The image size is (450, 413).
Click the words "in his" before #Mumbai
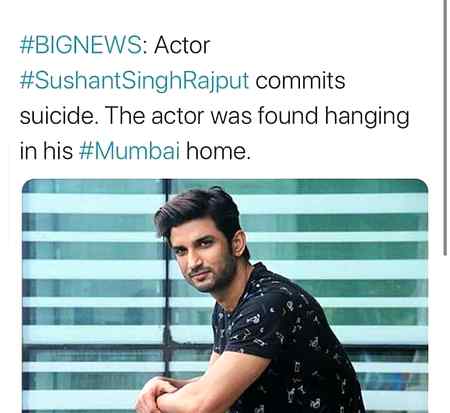point(46,151)
